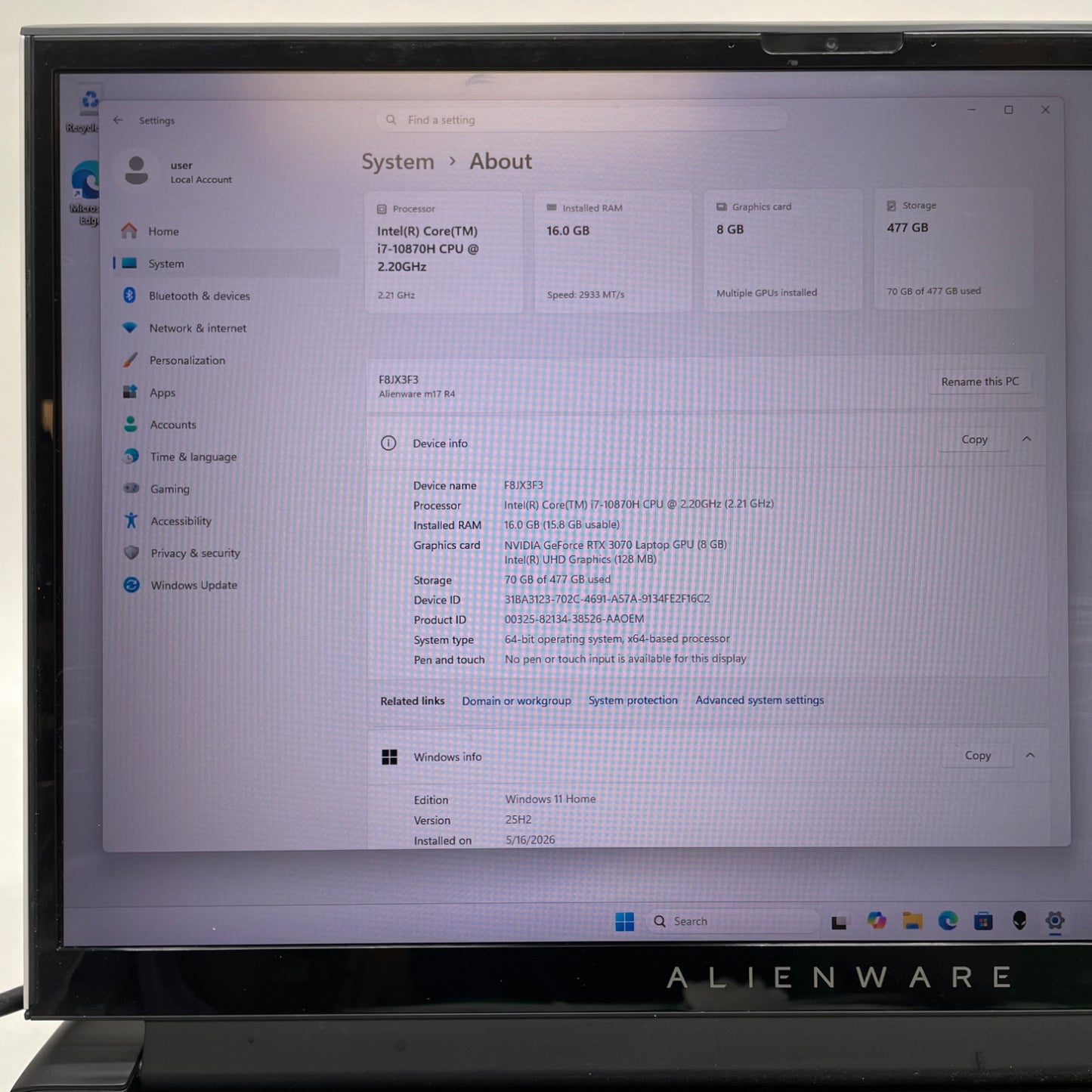Click the Windows 11 Home edition text
1092x1092 pixels.
click(x=550, y=799)
